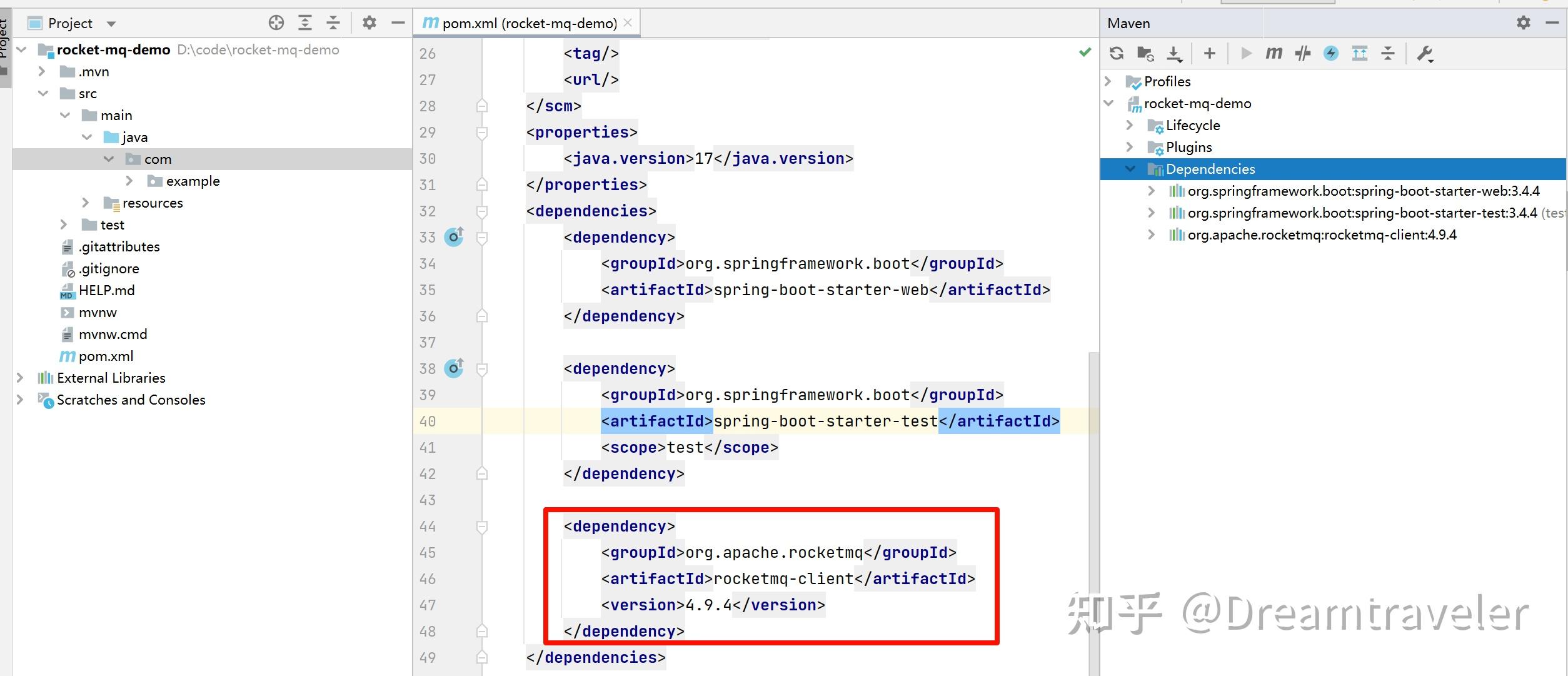Screen dimensions: 1568x676
Task: Toggle Skip Tests mode in Maven toolbar
Action: 1302,53
